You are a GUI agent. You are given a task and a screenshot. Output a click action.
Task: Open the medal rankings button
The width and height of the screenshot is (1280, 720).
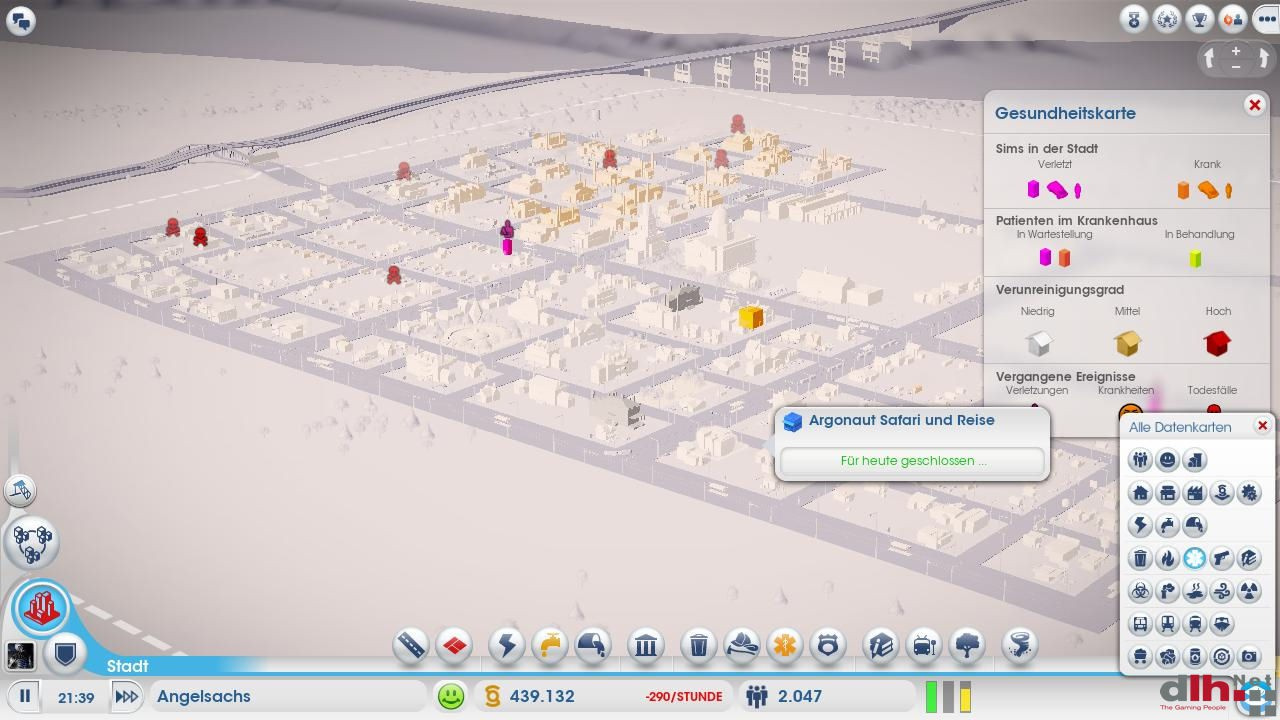(x=1134, y=19)
